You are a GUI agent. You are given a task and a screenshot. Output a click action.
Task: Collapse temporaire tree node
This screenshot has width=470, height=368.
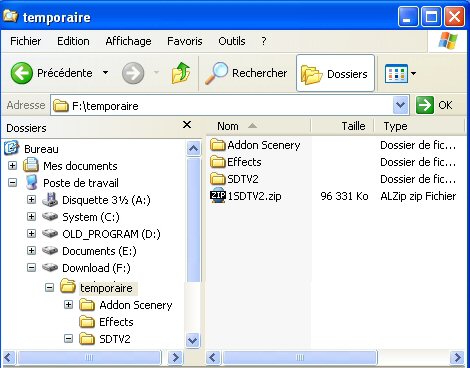(49, 287)
